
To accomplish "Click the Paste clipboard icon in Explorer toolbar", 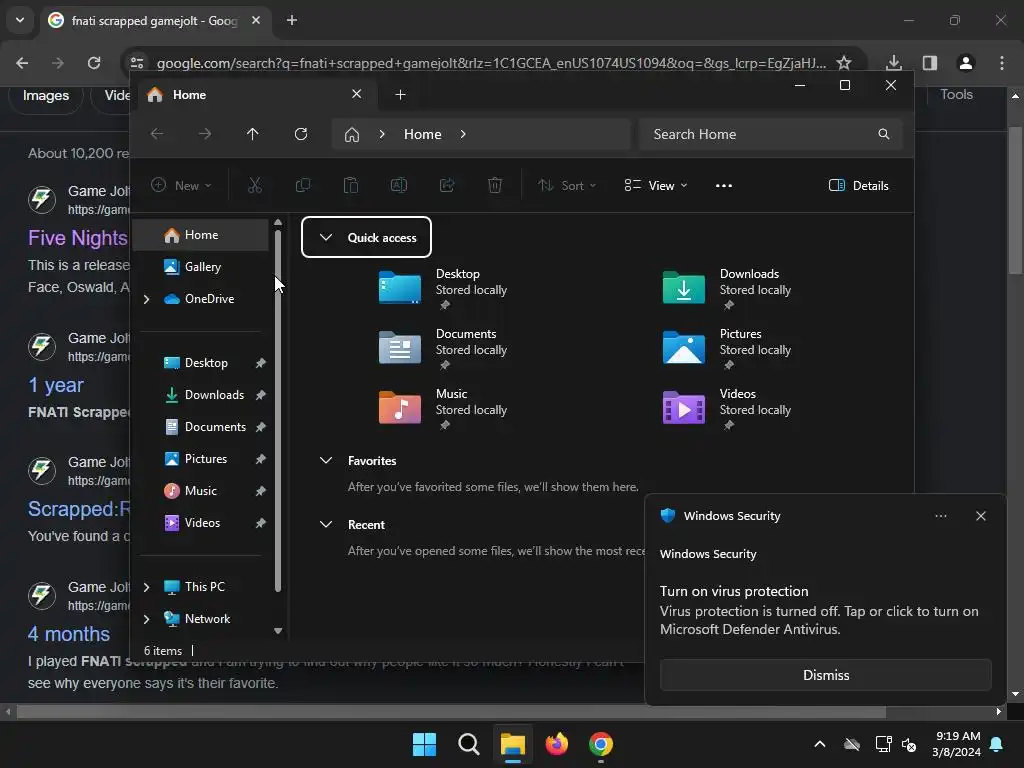I will 351,185.
